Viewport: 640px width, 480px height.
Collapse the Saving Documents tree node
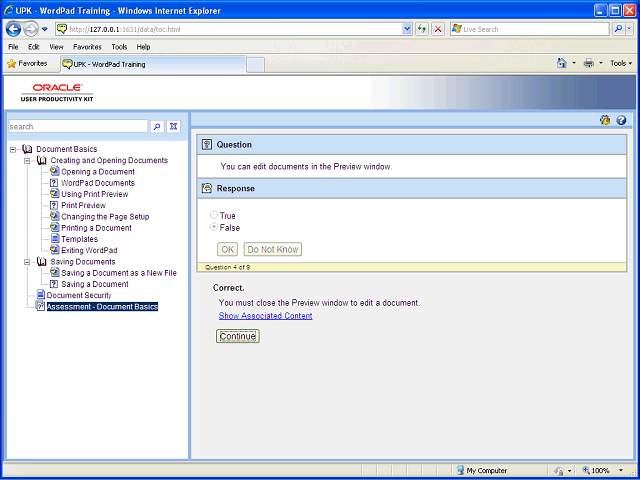click(27, 262)
